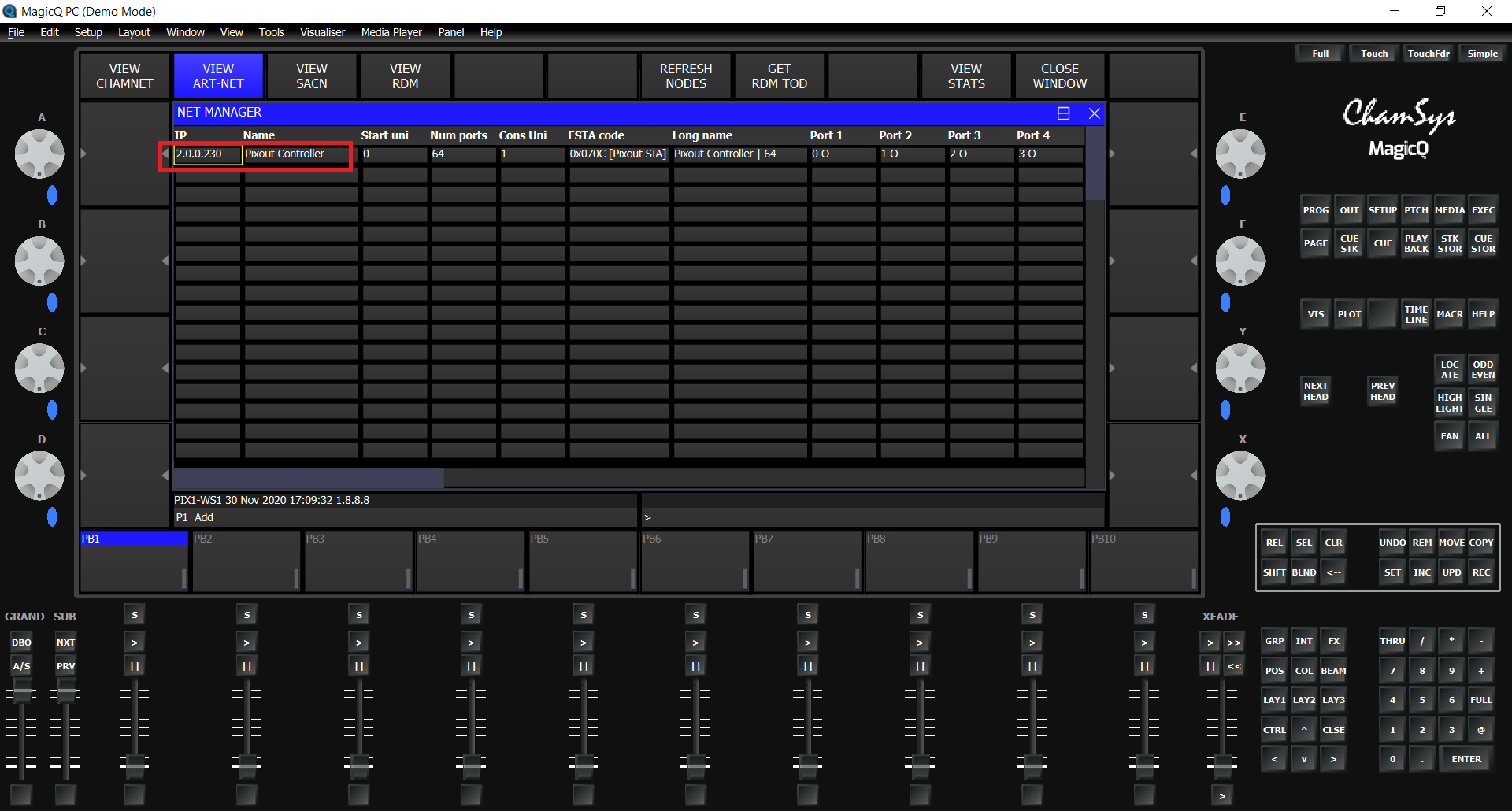Click the MACR key
The width and height of the screenshot is (1512, 811).
[x=1449, y=314]
